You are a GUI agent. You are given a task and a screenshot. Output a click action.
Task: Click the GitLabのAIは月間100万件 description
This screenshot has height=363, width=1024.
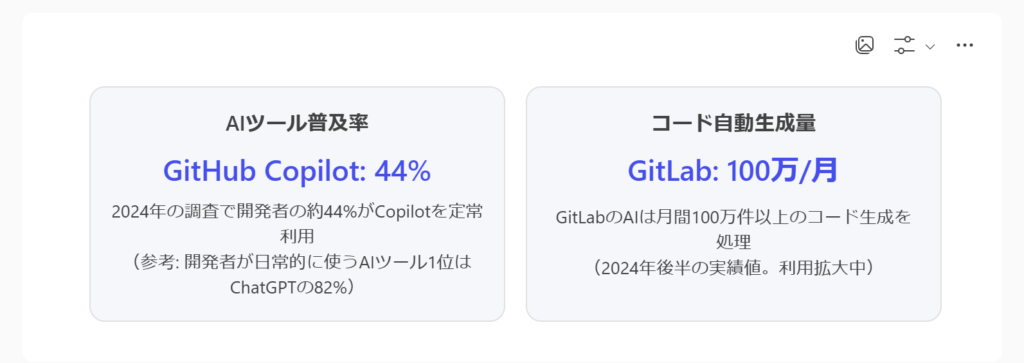[733, 217]
